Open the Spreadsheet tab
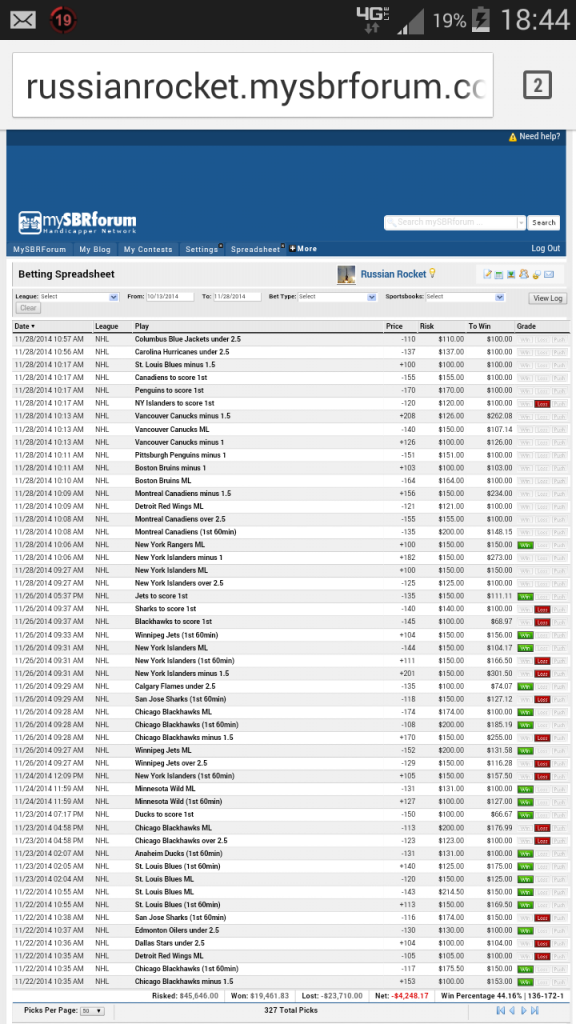576x1024 pixels. [x=255, y=249]
